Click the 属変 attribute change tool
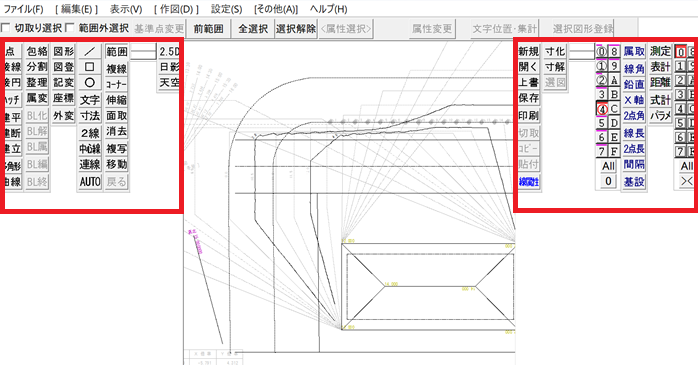Viewport: 698px width, 365px height. point(37,98)
